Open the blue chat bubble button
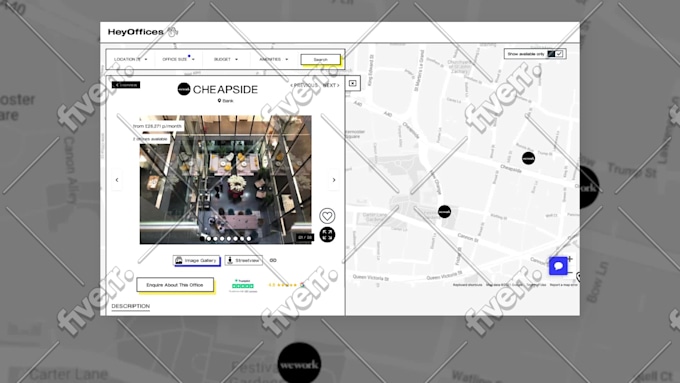 [558, 265]
